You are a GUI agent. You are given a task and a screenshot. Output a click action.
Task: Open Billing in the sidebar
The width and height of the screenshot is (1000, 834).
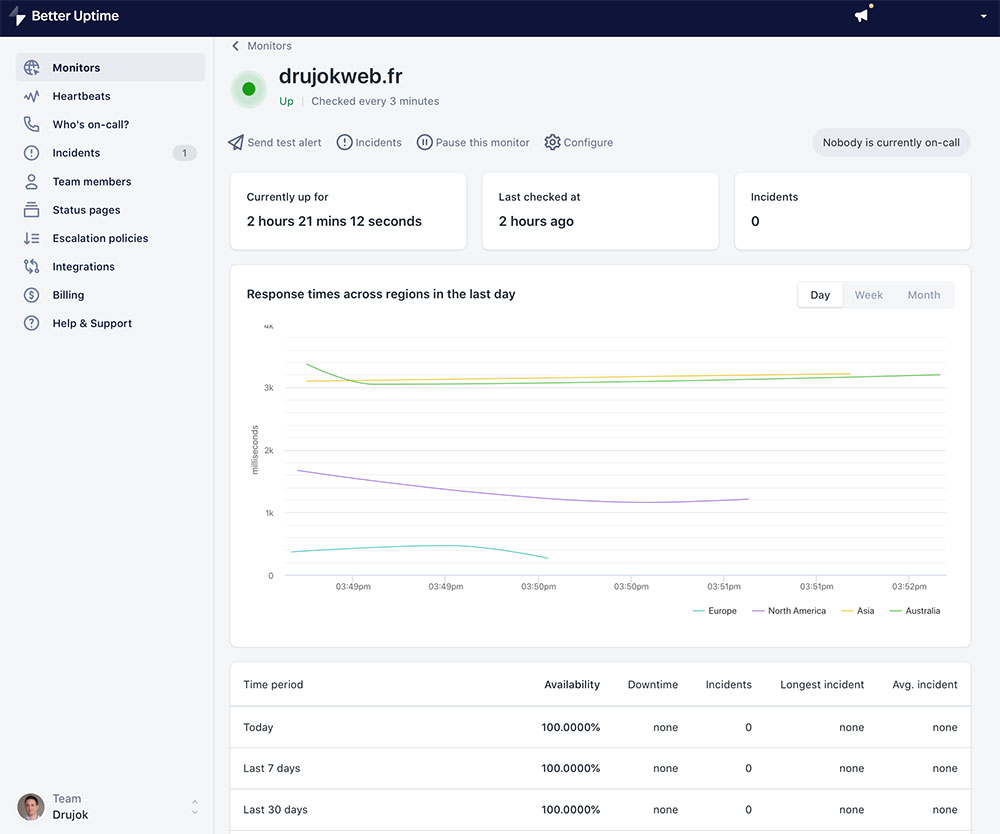(110, 295)
